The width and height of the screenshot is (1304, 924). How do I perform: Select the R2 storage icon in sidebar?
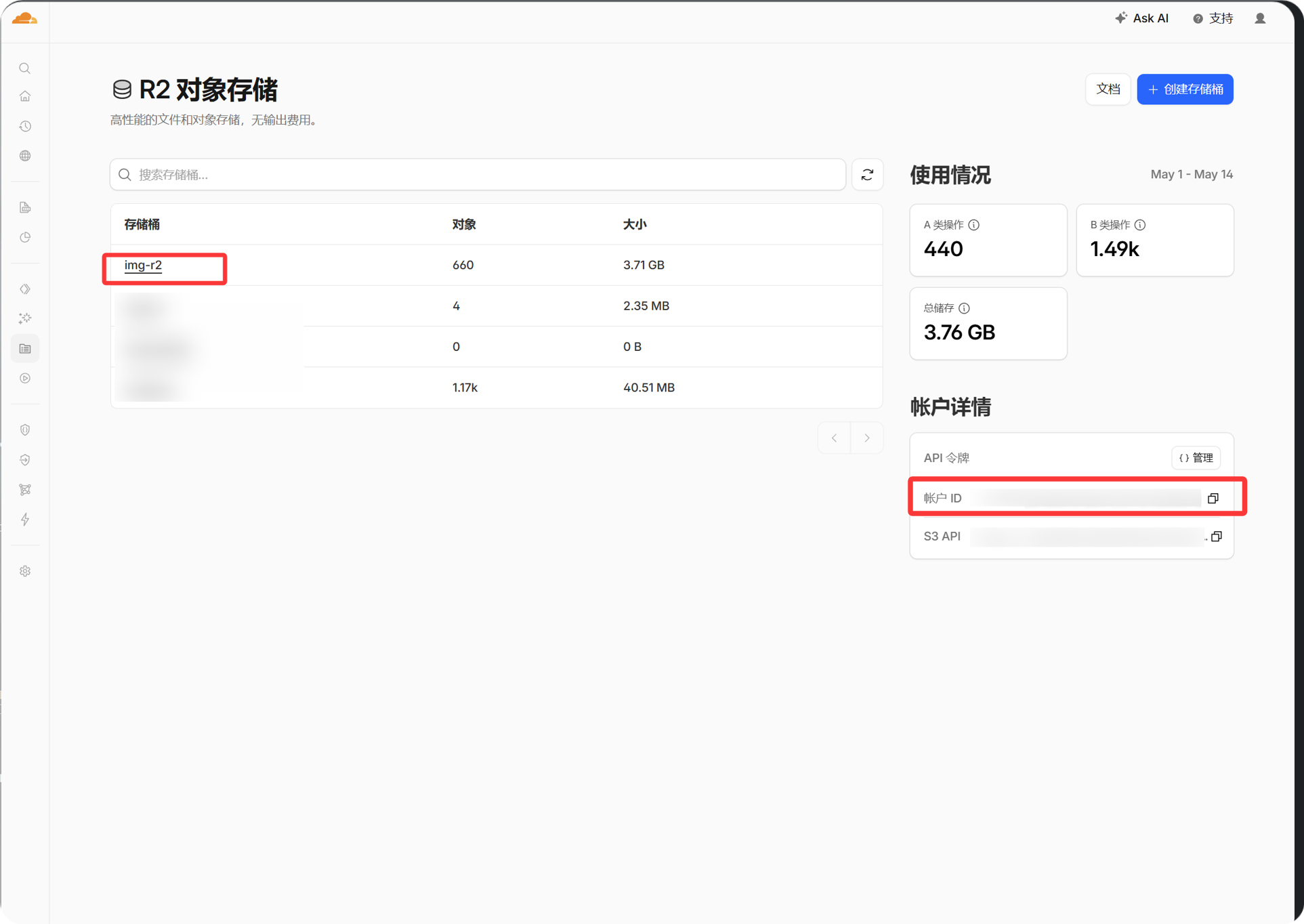(25, 349)
